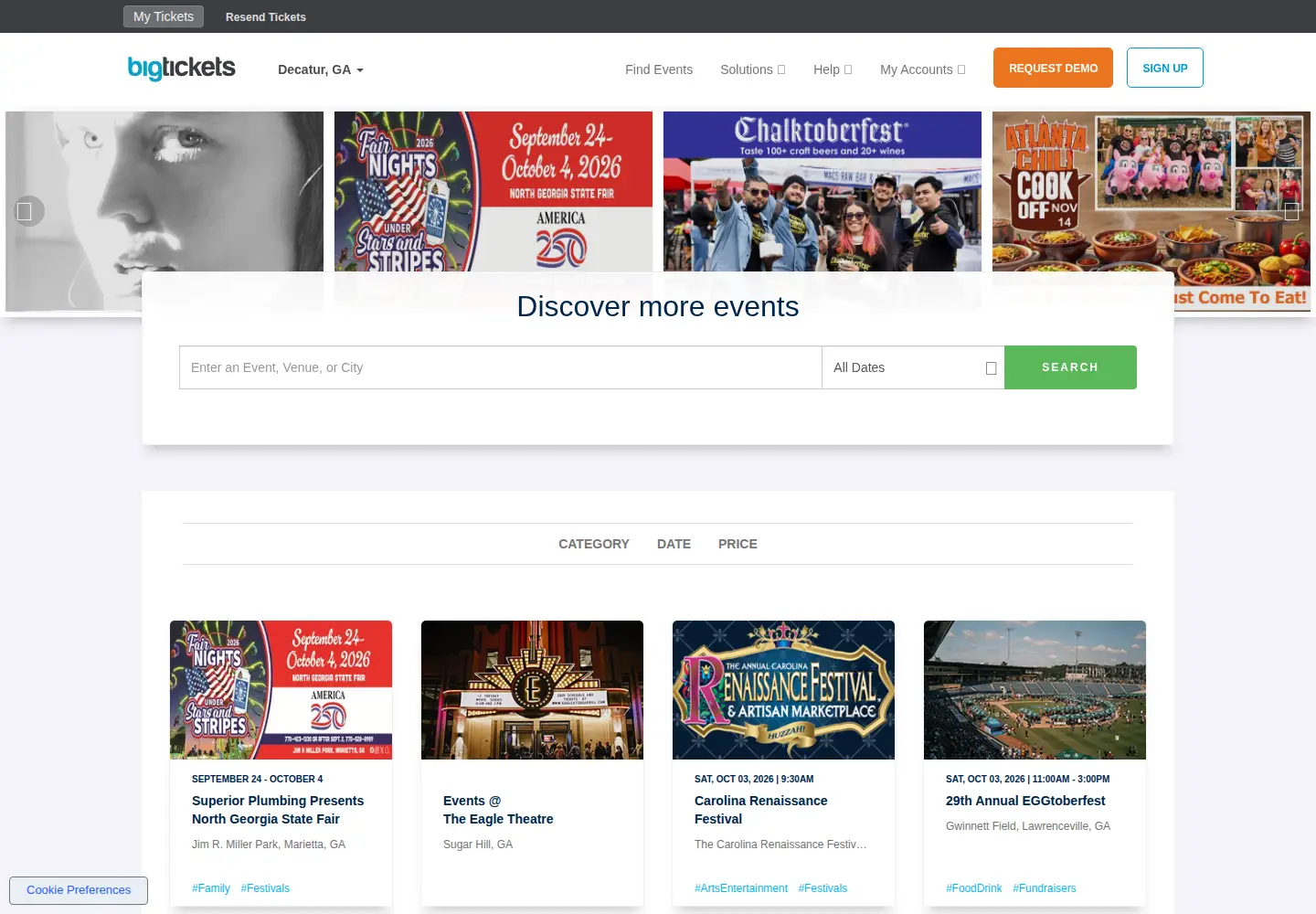Image resolution: width=1316 pixels, height=914 pixels.
Task: Click the #FoodDrink tag
Action: tap(974, 888)
